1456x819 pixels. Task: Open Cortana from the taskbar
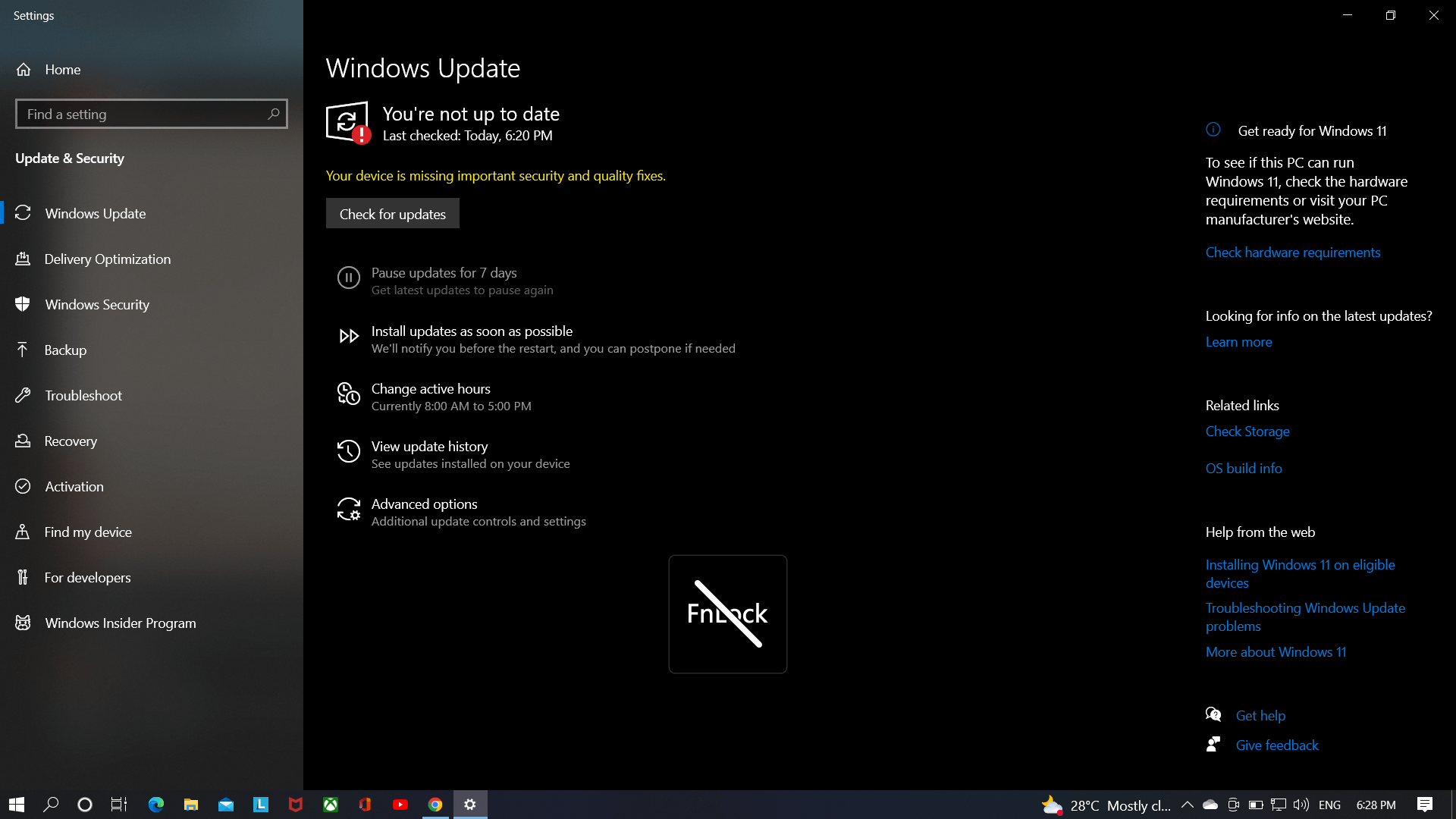tap(85, 805)
